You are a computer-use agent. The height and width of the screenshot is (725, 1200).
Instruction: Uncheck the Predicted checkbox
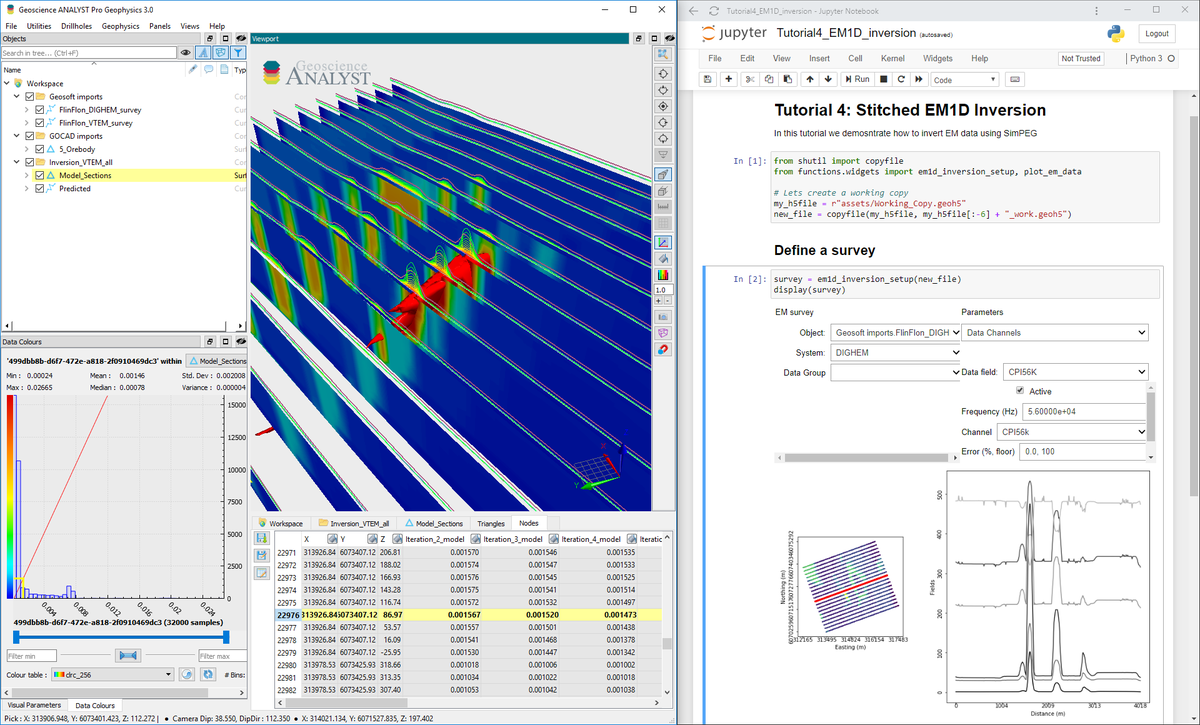click(40, 188)
